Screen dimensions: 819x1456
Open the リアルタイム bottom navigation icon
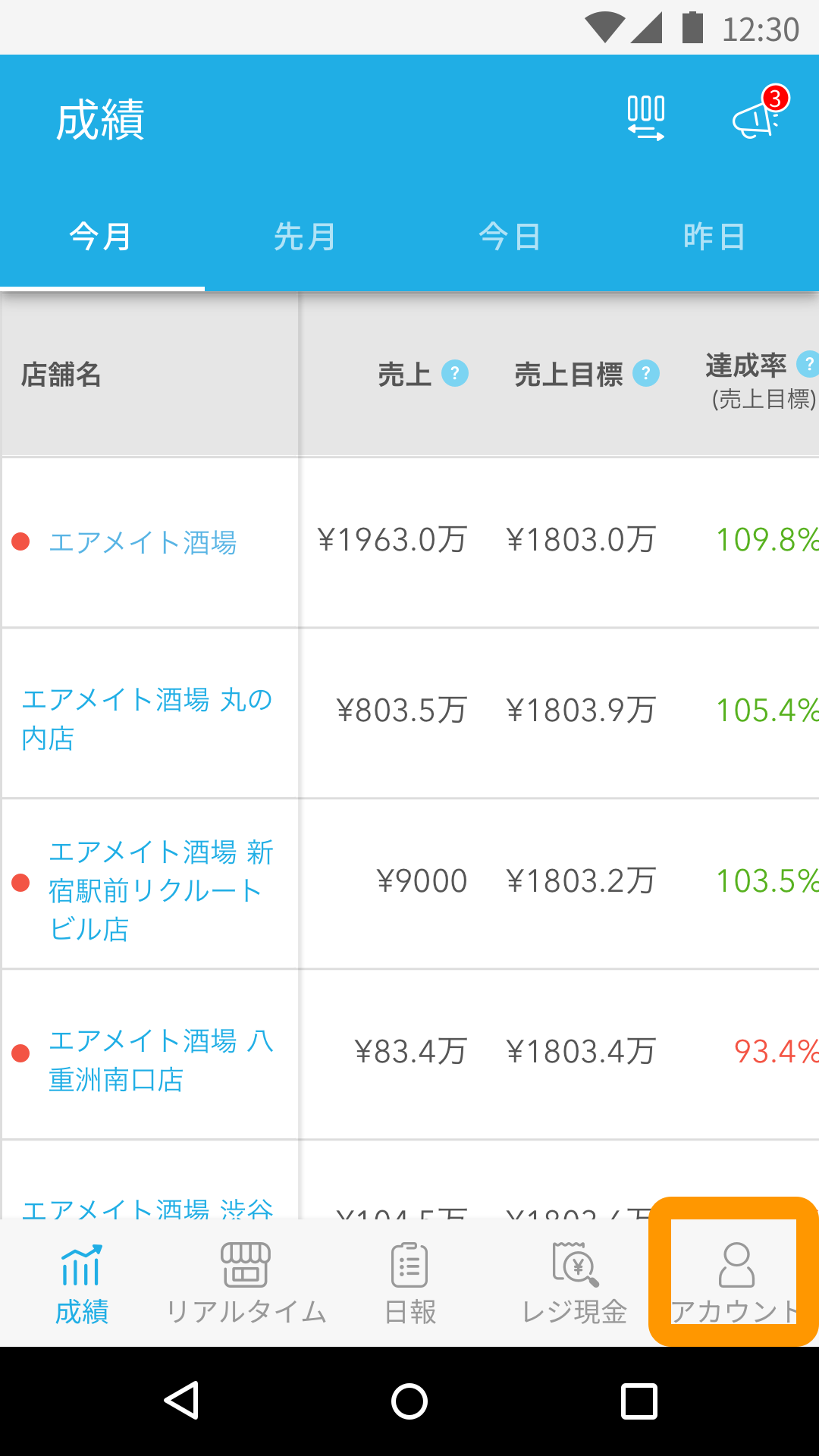coord(246,1265)
